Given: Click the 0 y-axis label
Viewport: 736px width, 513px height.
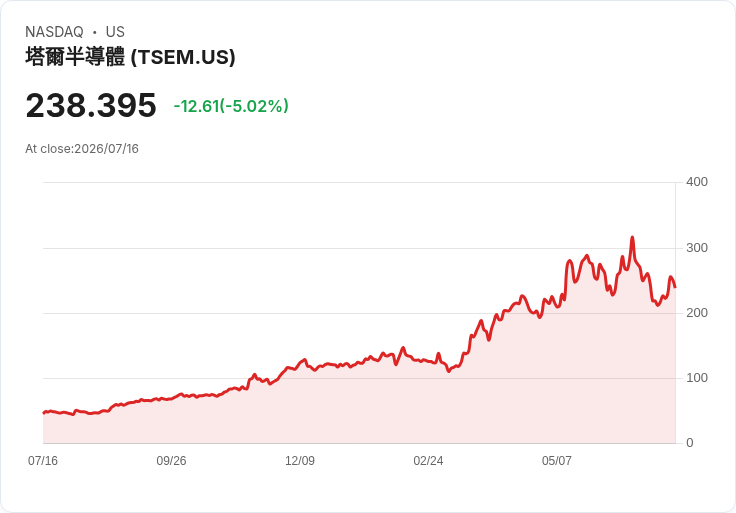Looking at the screenshot, I should pyautogui.click(x=690, y=443).
